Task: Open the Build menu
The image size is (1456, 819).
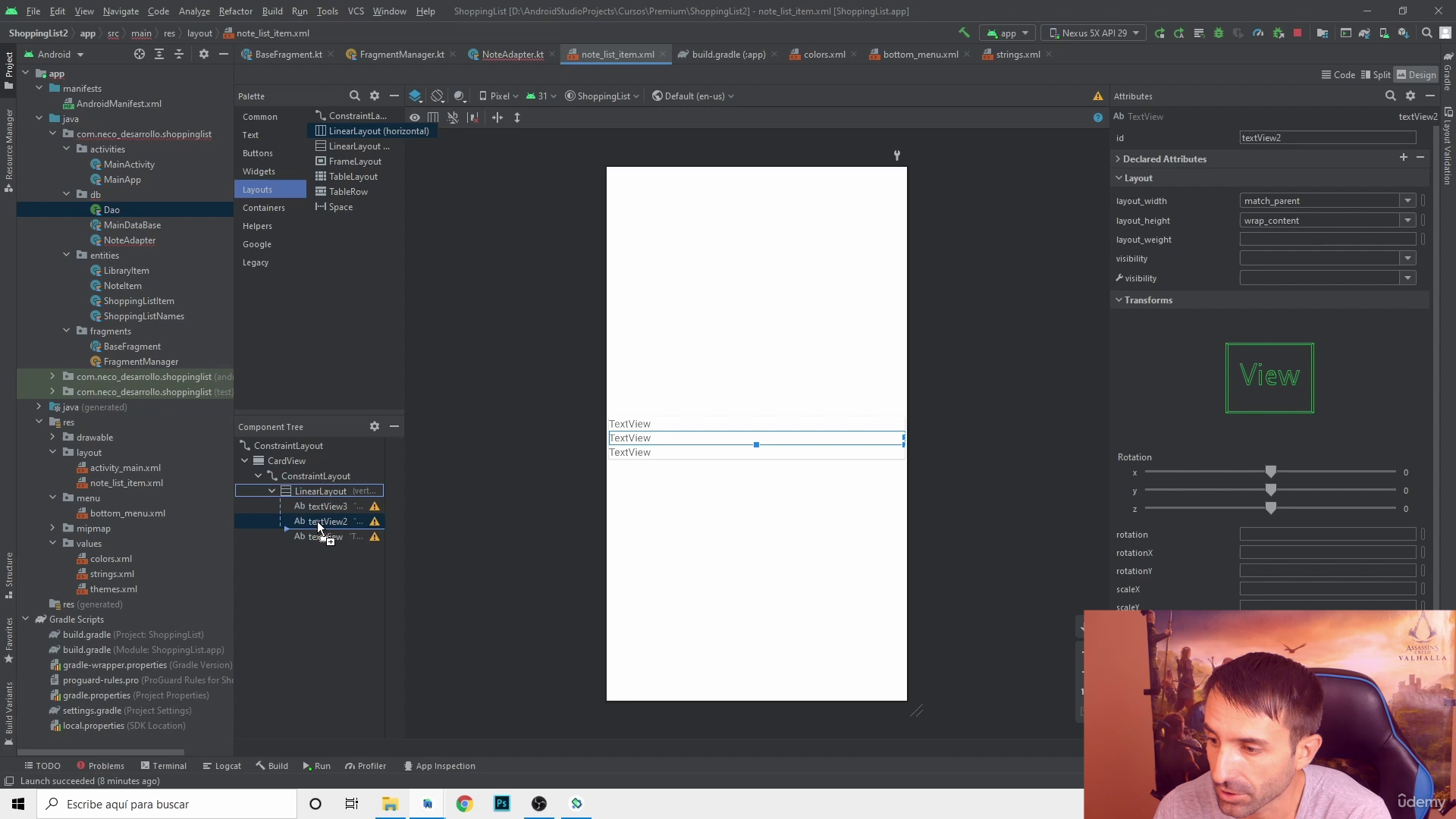Action: point(272,11)
